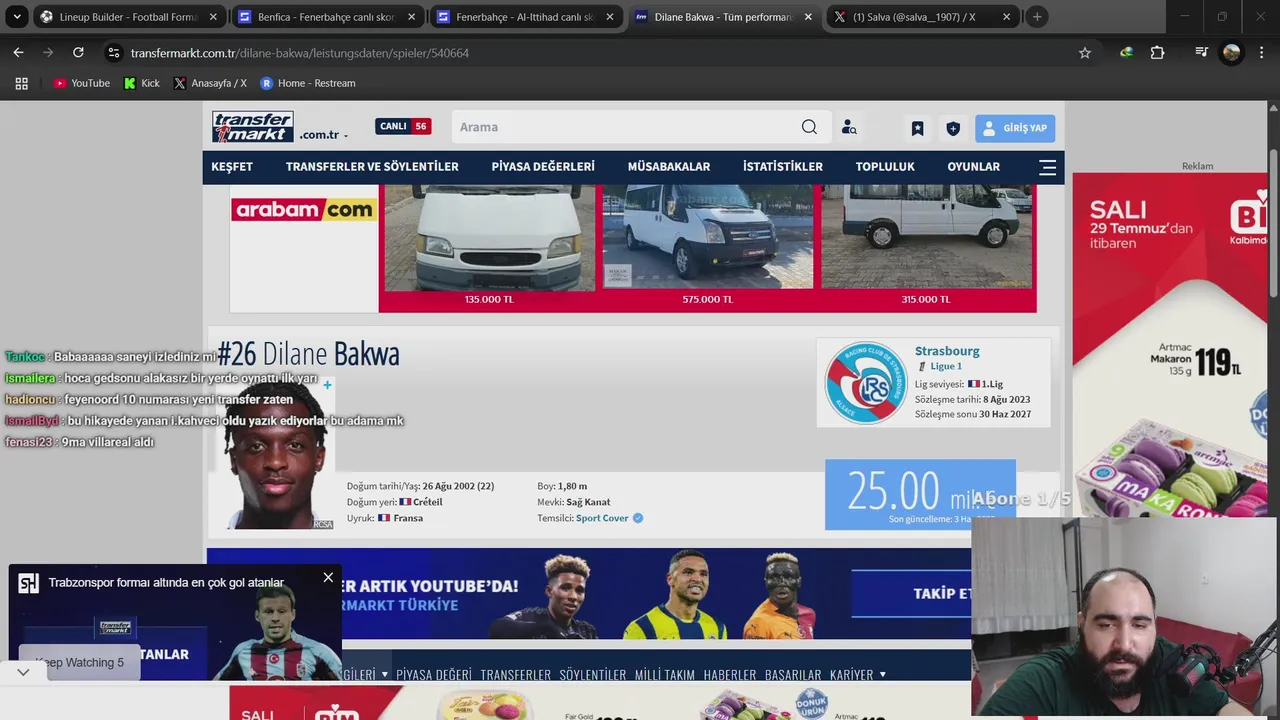Open the tab search dropdown arrow

point(17,17)
